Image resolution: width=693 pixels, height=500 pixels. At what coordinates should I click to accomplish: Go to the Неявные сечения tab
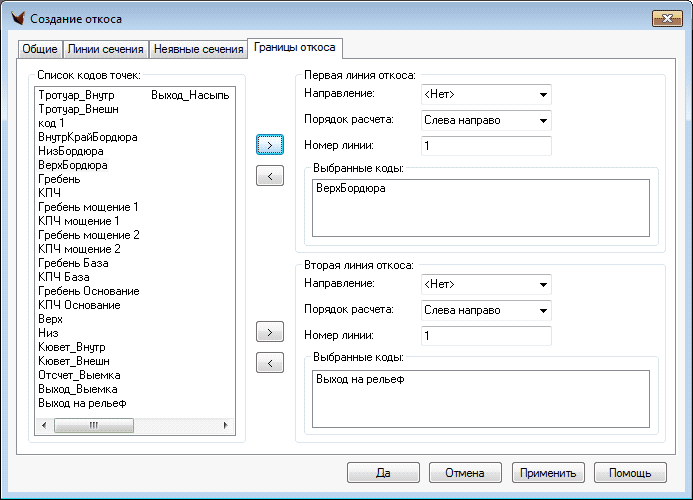(x=198, y=49)
